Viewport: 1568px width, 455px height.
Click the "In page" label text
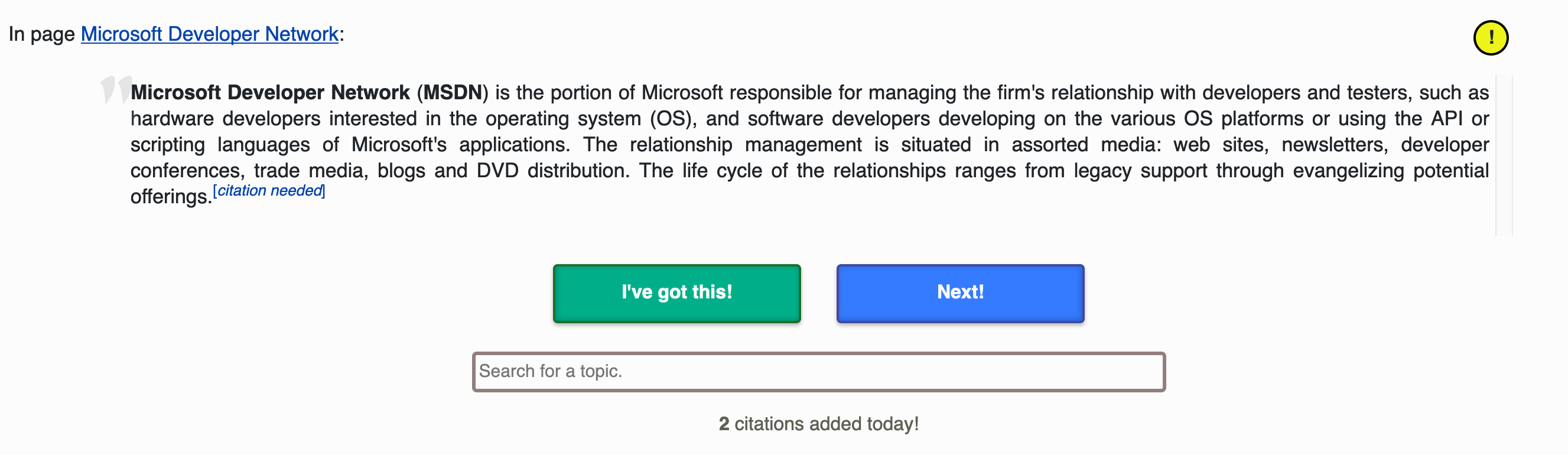click(40, 34)
